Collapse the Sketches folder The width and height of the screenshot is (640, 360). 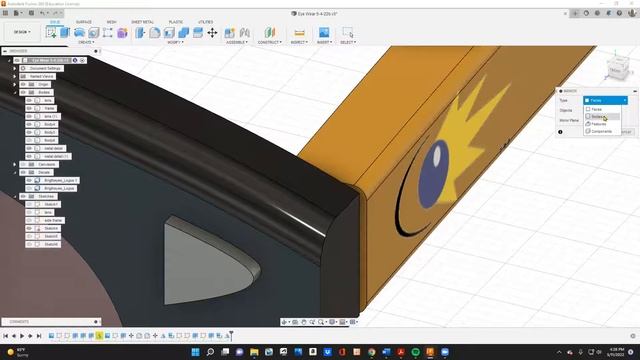click(15, 196)
